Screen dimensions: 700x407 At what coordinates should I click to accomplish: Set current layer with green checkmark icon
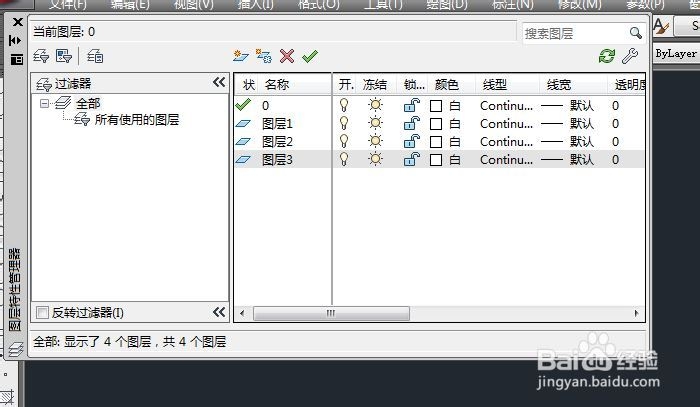tap(309, 56)
